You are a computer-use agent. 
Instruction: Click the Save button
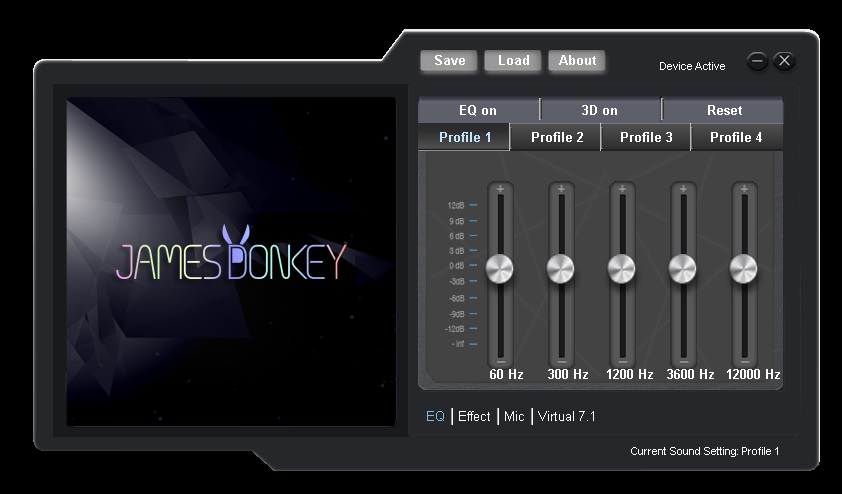click(x=449, y=61)
